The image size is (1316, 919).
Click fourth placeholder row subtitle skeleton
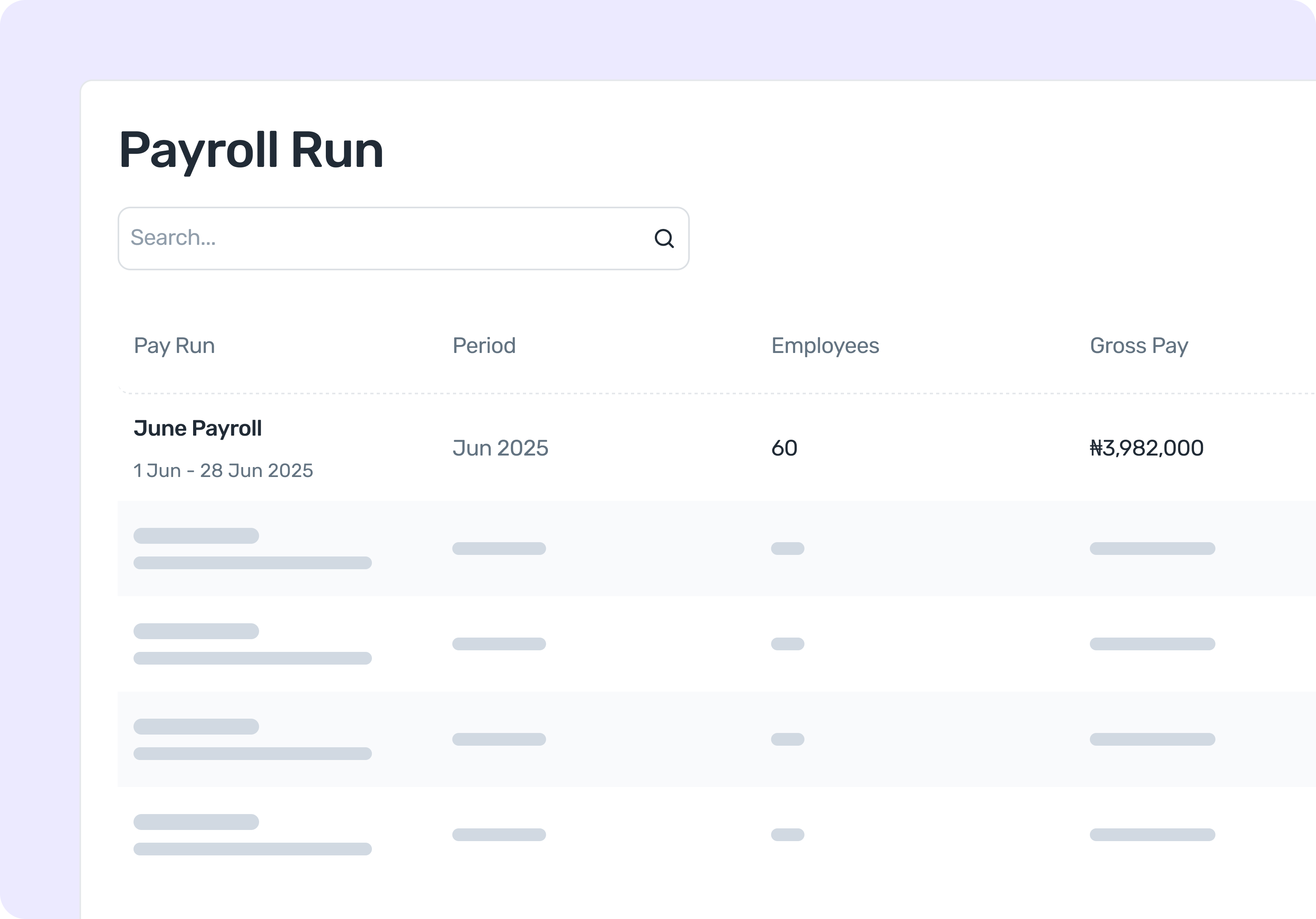[252, 849]
